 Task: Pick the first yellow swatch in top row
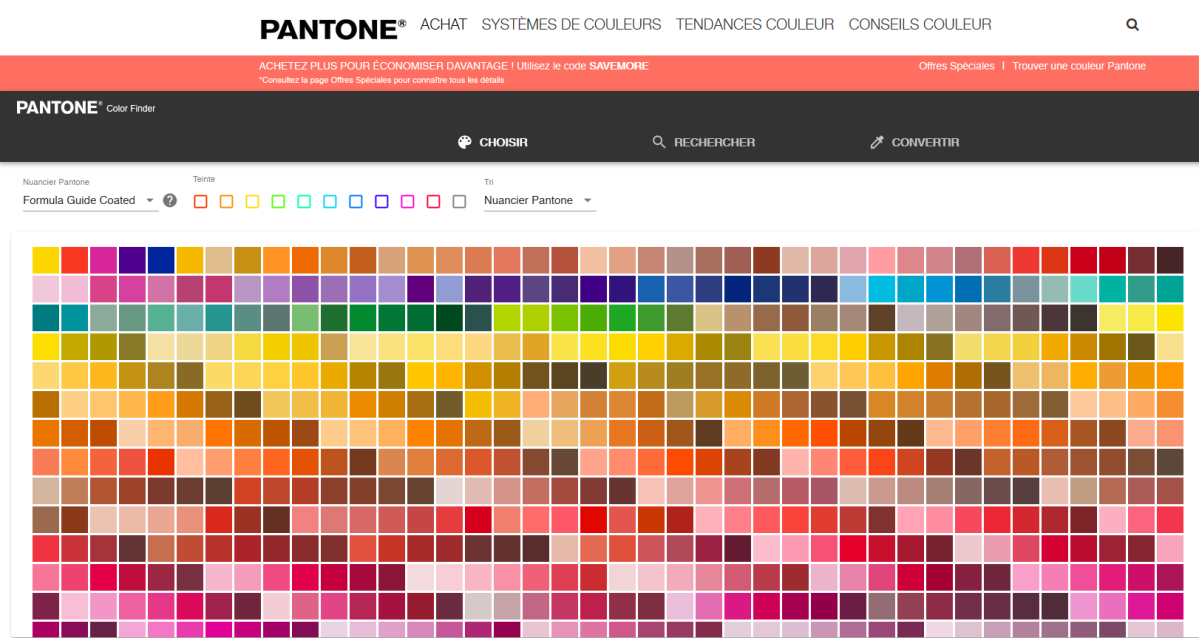pyautogui.click(x=46, y=259)
